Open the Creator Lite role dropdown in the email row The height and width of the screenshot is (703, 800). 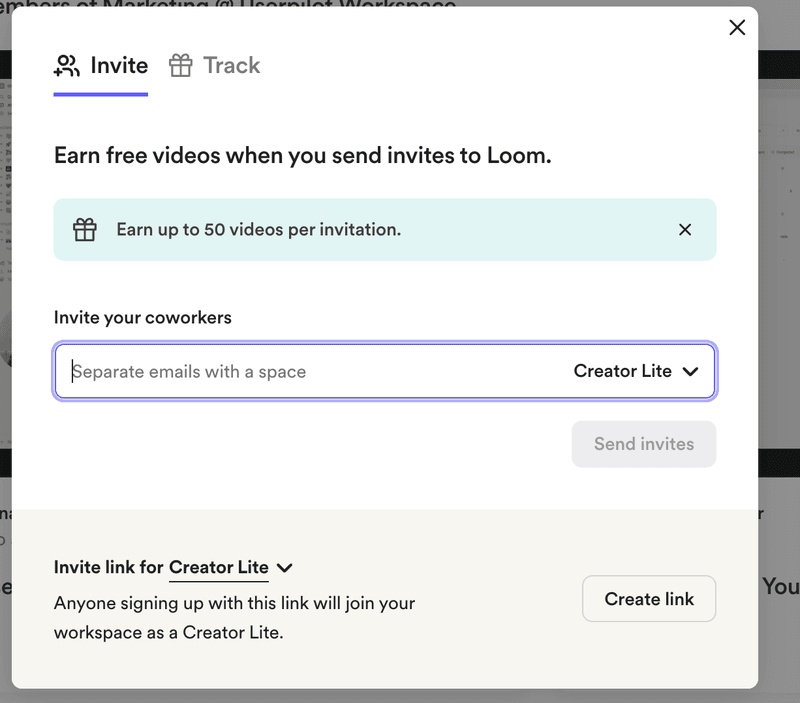tap(635, 371)
